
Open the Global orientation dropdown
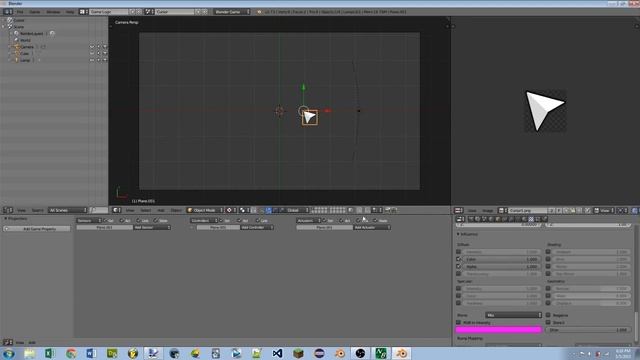(298, 210)
